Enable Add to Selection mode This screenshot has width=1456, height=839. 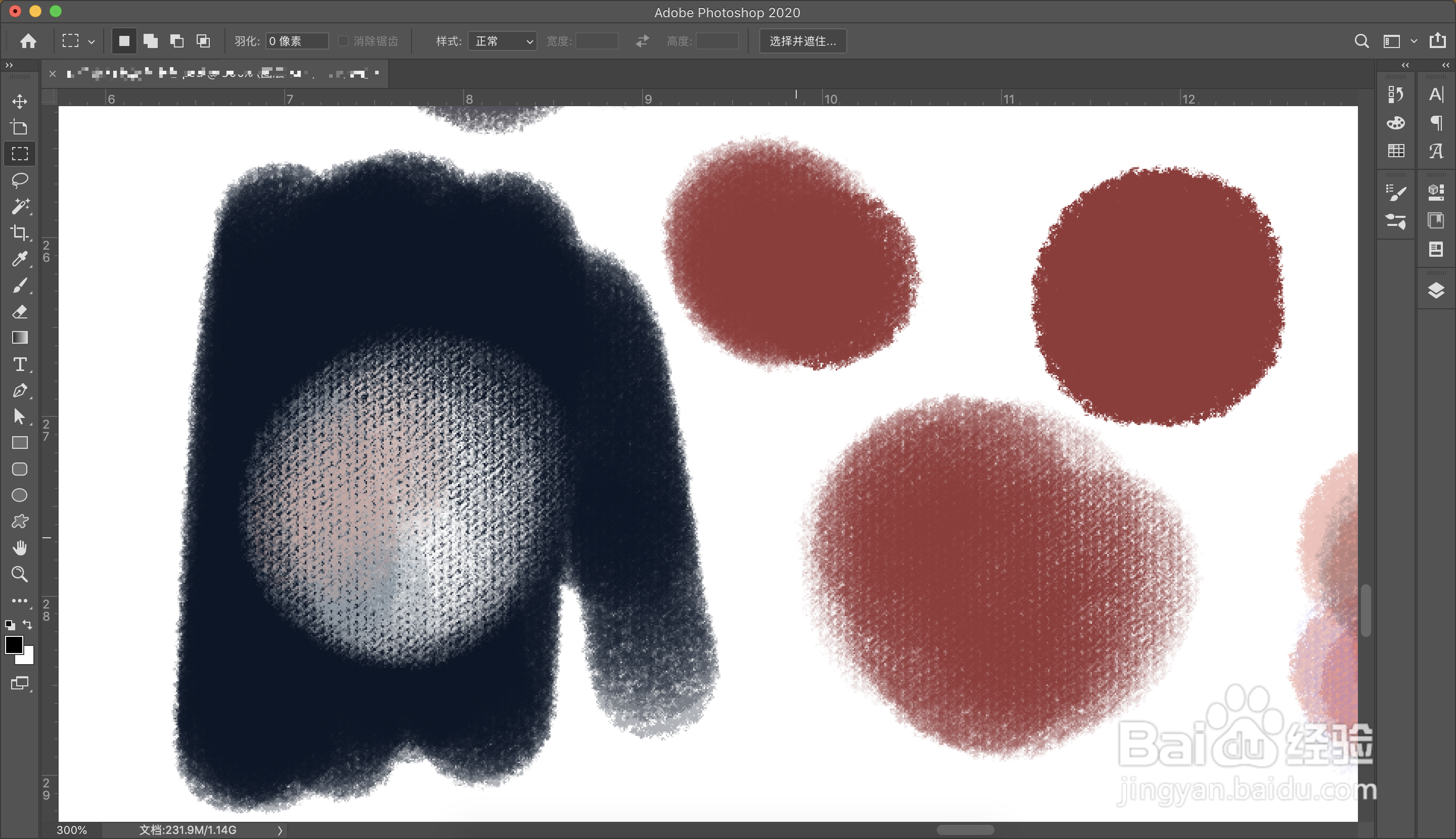coord(151,41)
